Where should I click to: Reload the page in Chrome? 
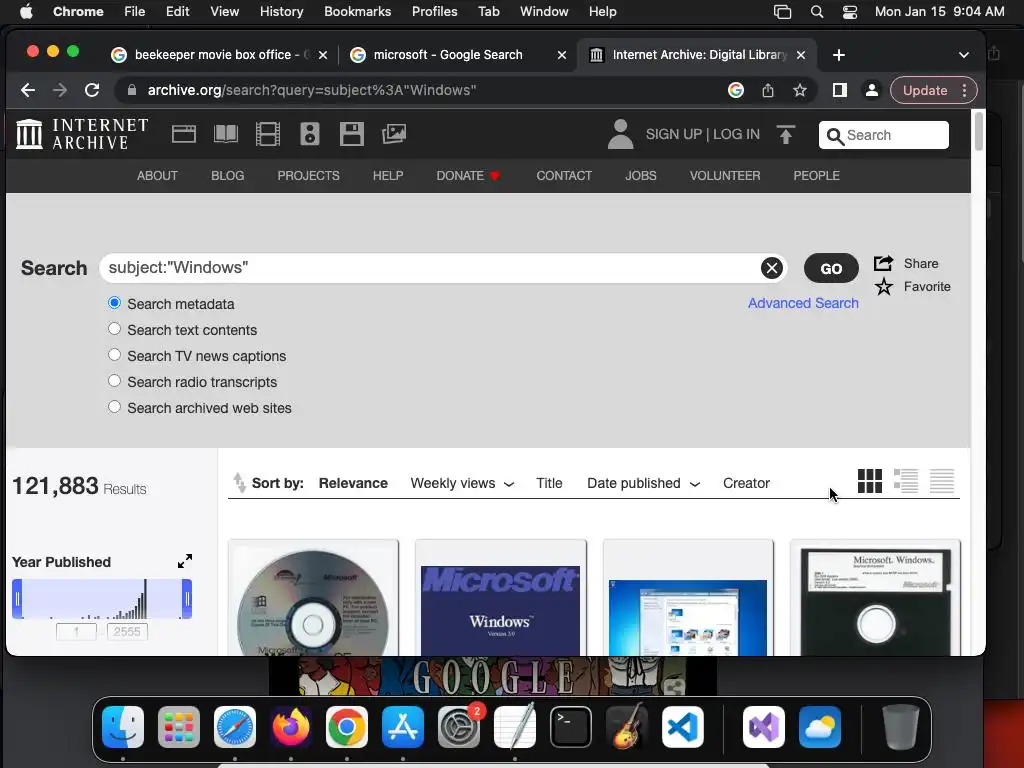pyautogui.click(x=92, y=90)
